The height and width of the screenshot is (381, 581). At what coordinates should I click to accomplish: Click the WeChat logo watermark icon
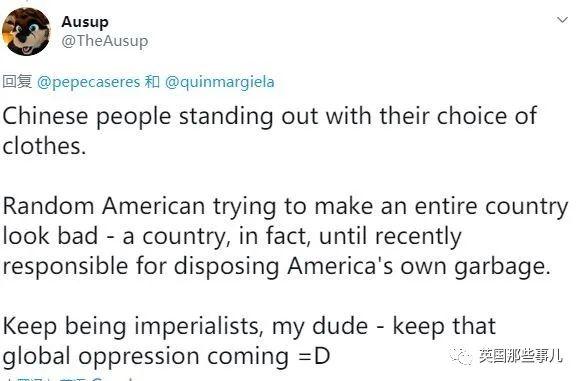click(461, 356)
